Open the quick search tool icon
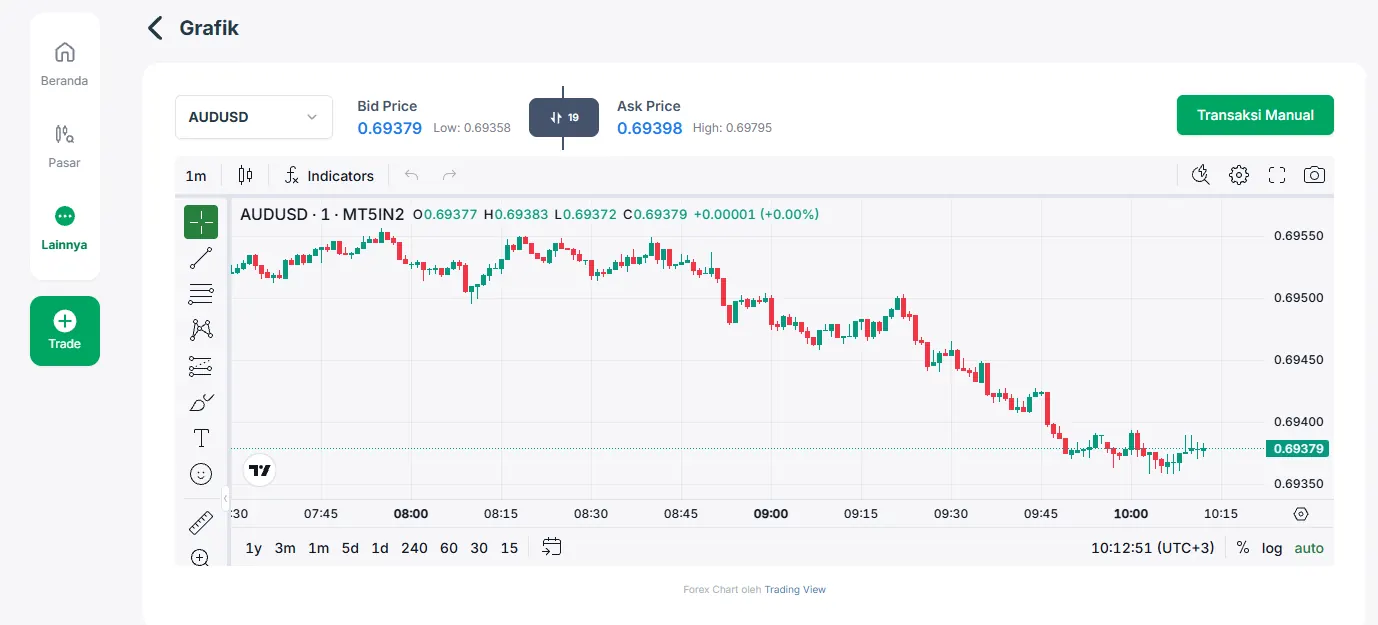This screenshot has height=625, width=1378. point(1201,175)
